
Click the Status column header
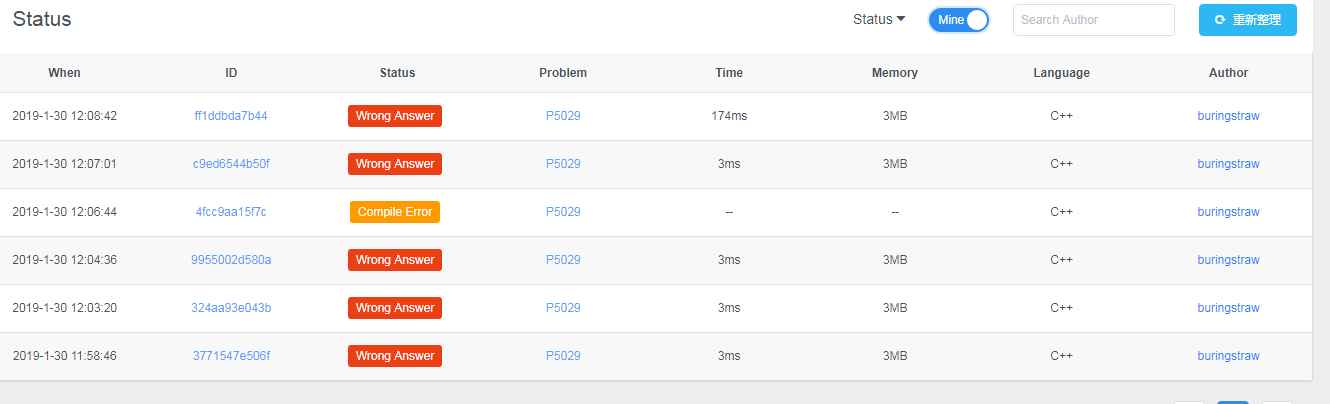pos(397,73)
